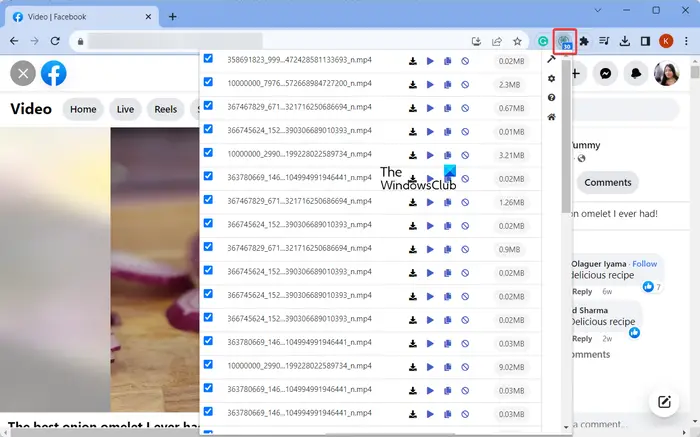Reload the current page
The width and height of the screenshot is (700, 437).
click(x=55, y=42)
